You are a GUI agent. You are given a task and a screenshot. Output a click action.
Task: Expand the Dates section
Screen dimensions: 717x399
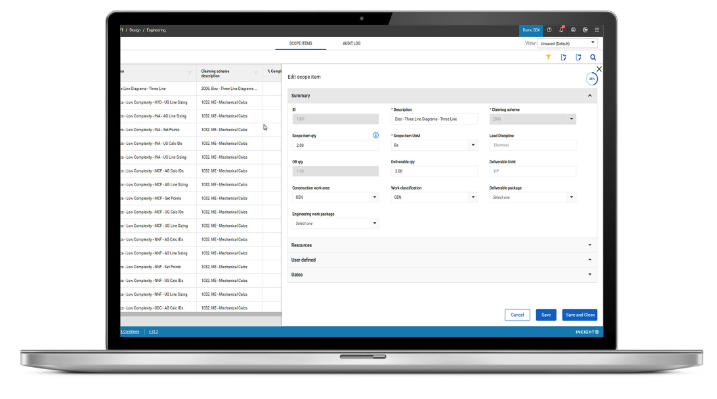click(x=442, y=275)
